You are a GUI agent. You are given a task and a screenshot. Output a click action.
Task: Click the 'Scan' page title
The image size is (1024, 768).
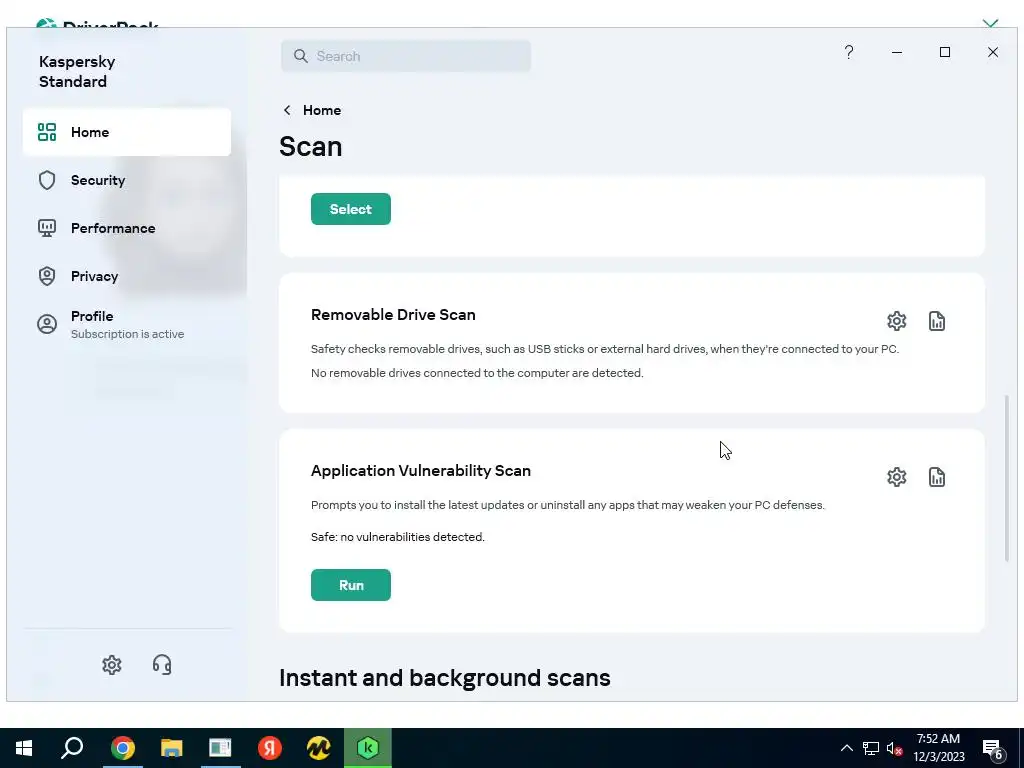311,146
